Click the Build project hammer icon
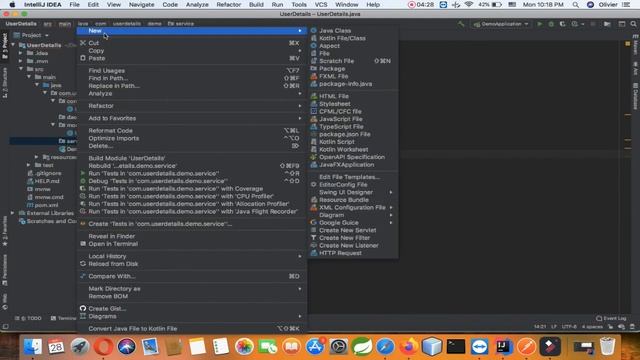 click(461, 24)
